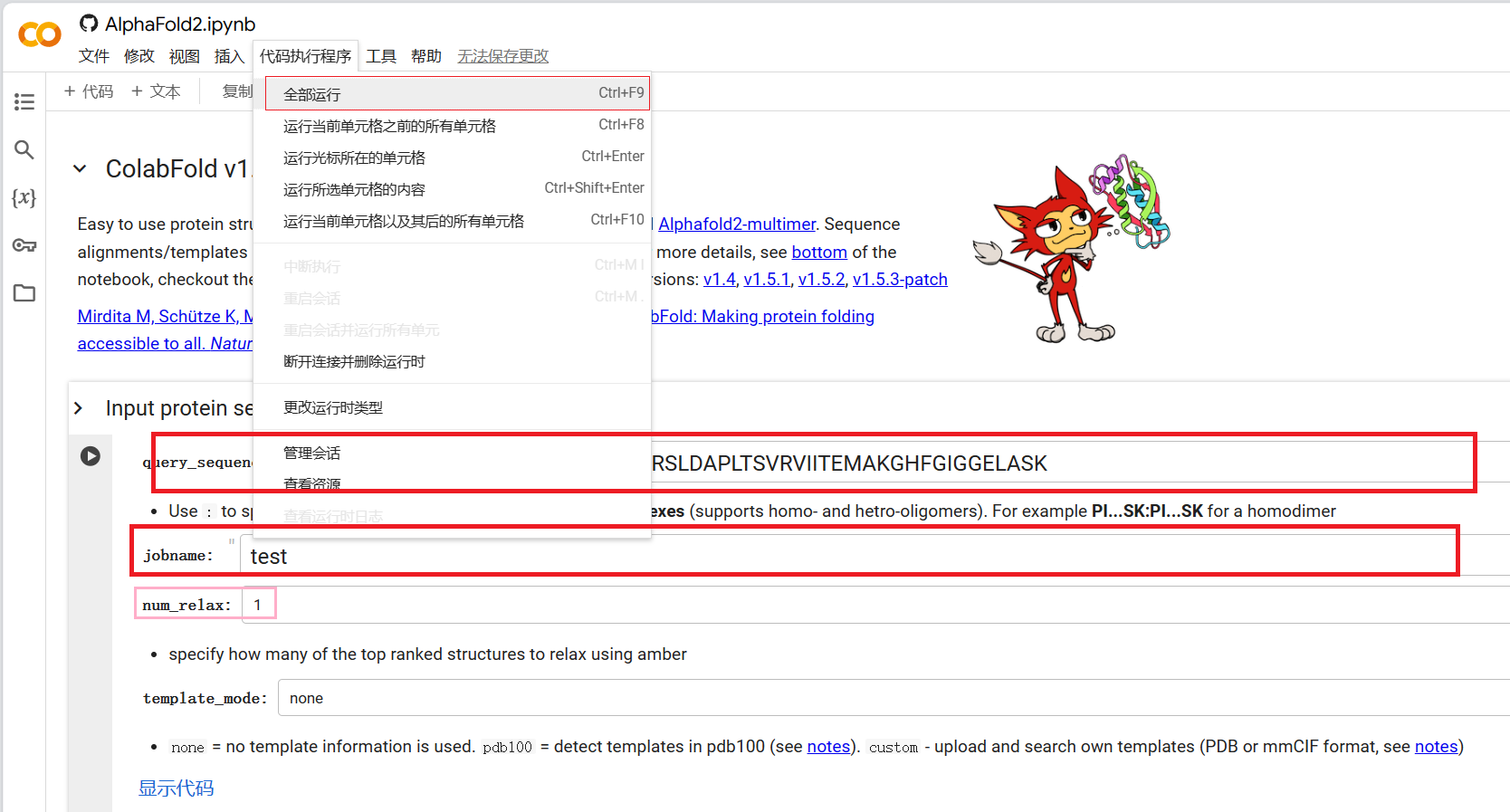Viewport: 1510px width, 812px height.
Task: Open the notes link after mmCIF format
Action: [1436, 746]
